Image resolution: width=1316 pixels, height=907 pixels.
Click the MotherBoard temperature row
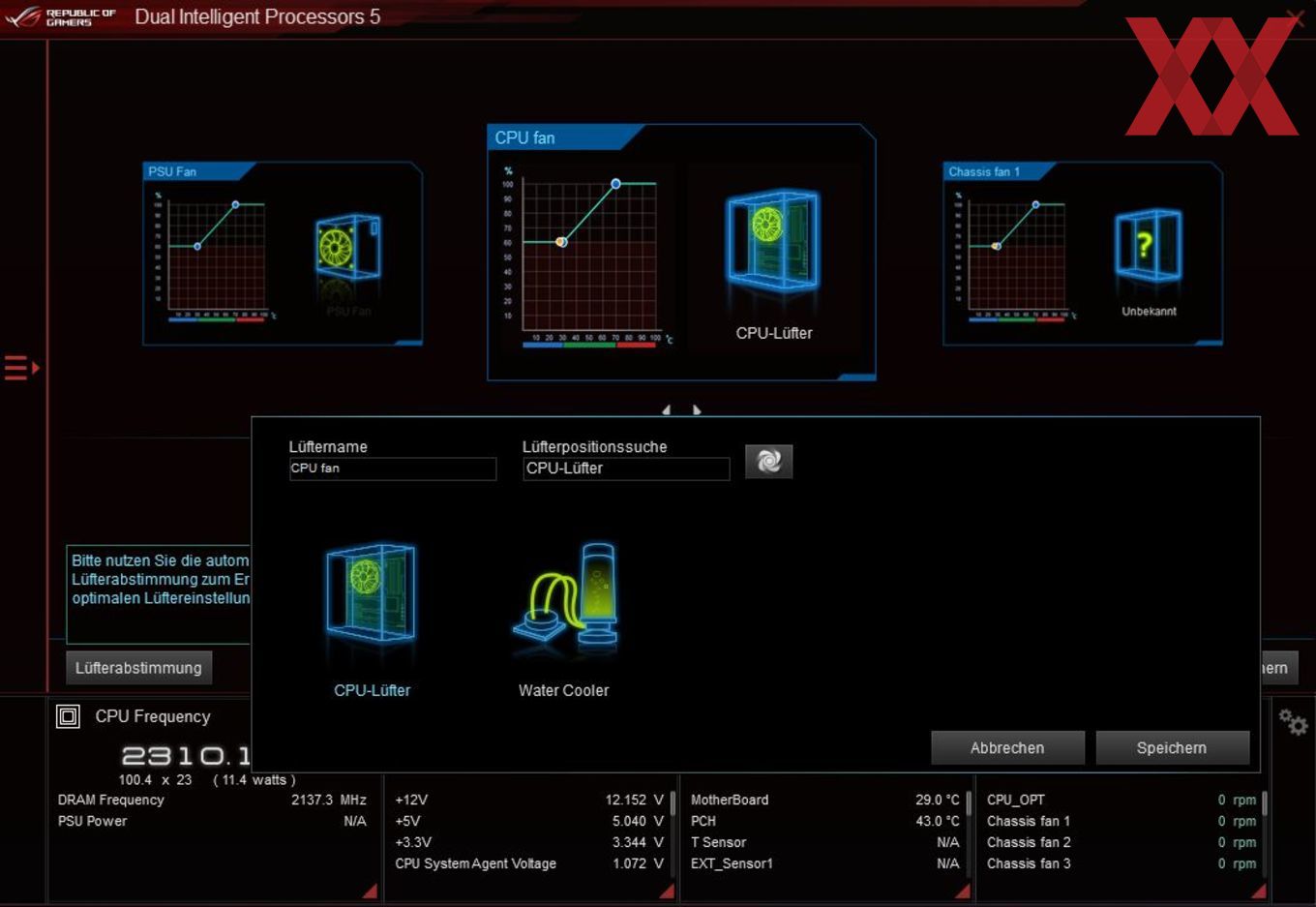(824, 800)
